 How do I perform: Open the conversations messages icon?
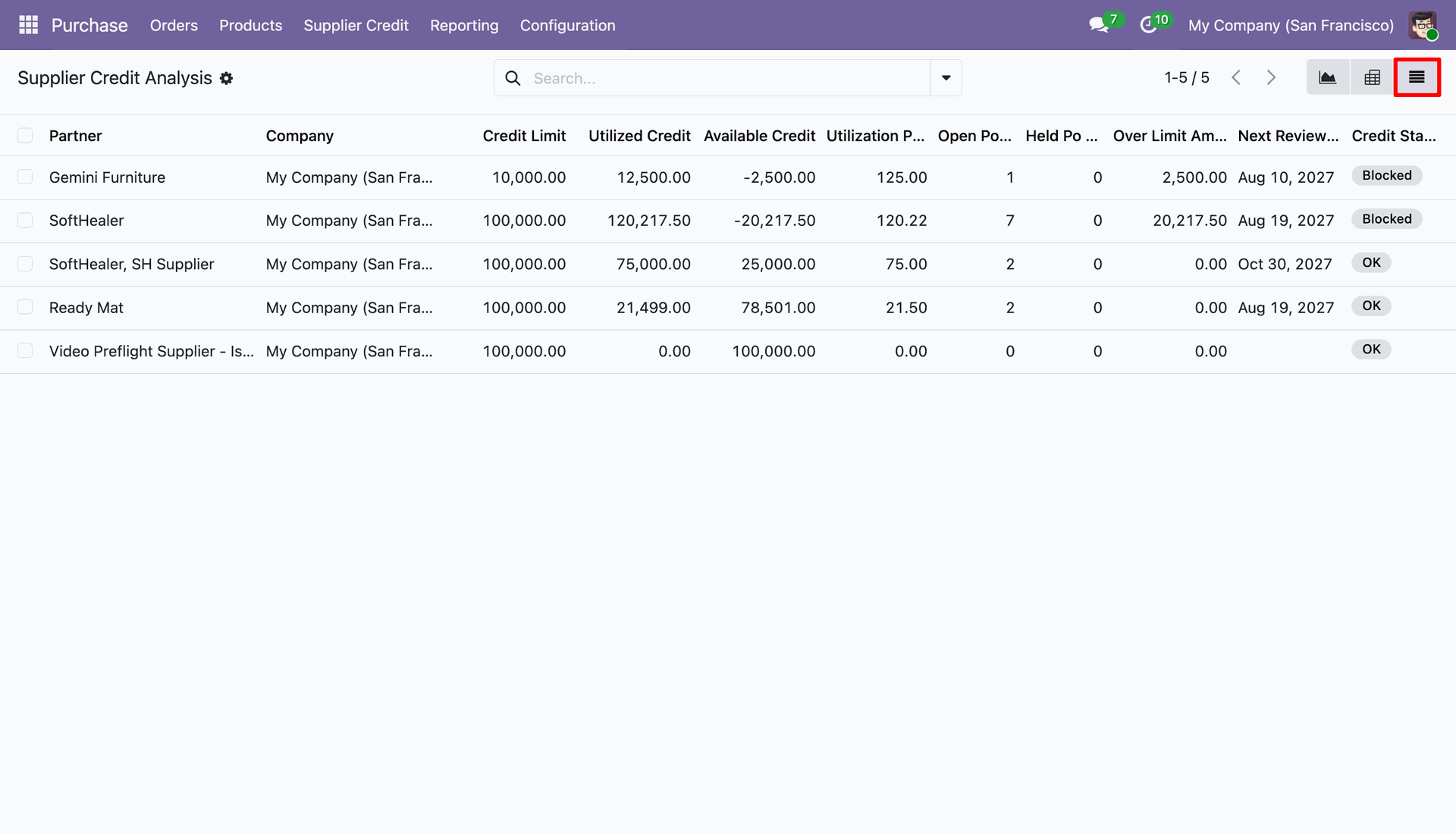(x=1099, y=25)
